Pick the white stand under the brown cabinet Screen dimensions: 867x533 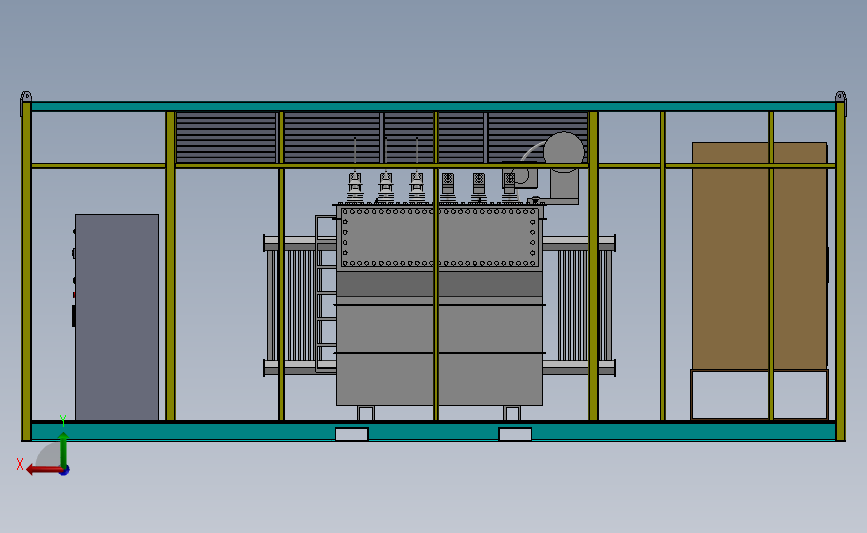[x=760, y=395]
